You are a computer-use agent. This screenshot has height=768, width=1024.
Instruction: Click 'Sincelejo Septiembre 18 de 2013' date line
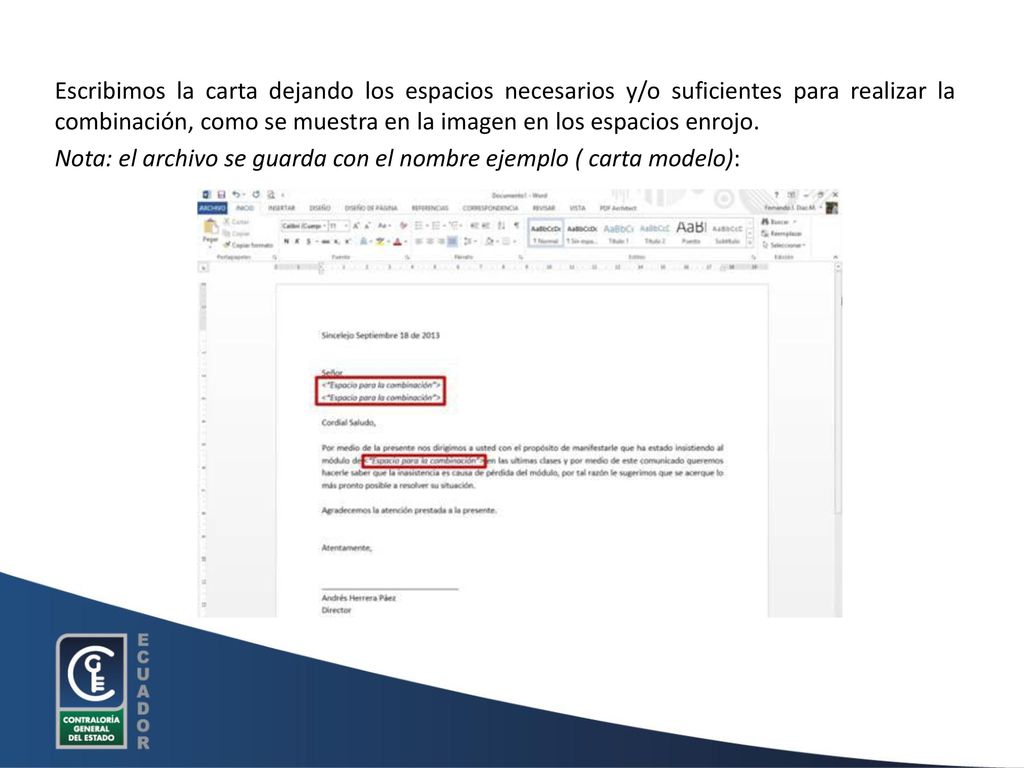[380, 335]
